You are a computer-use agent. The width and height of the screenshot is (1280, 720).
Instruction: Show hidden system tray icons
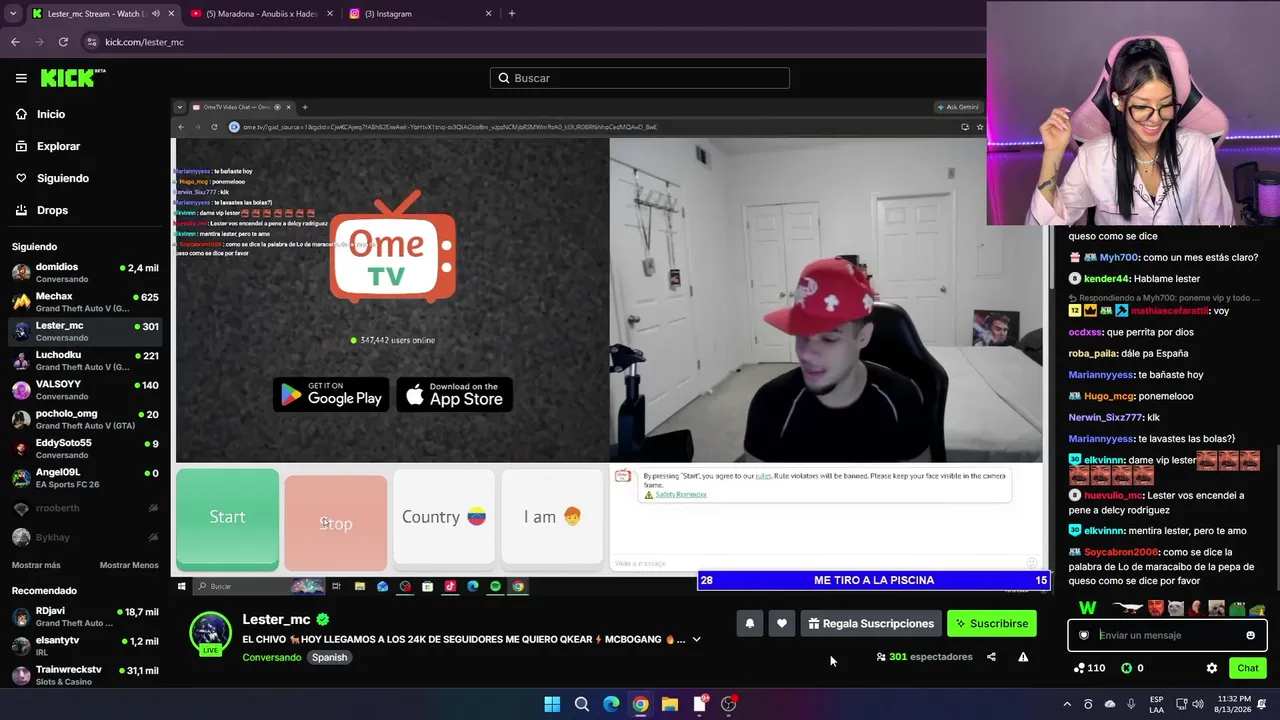[1067, 704]
